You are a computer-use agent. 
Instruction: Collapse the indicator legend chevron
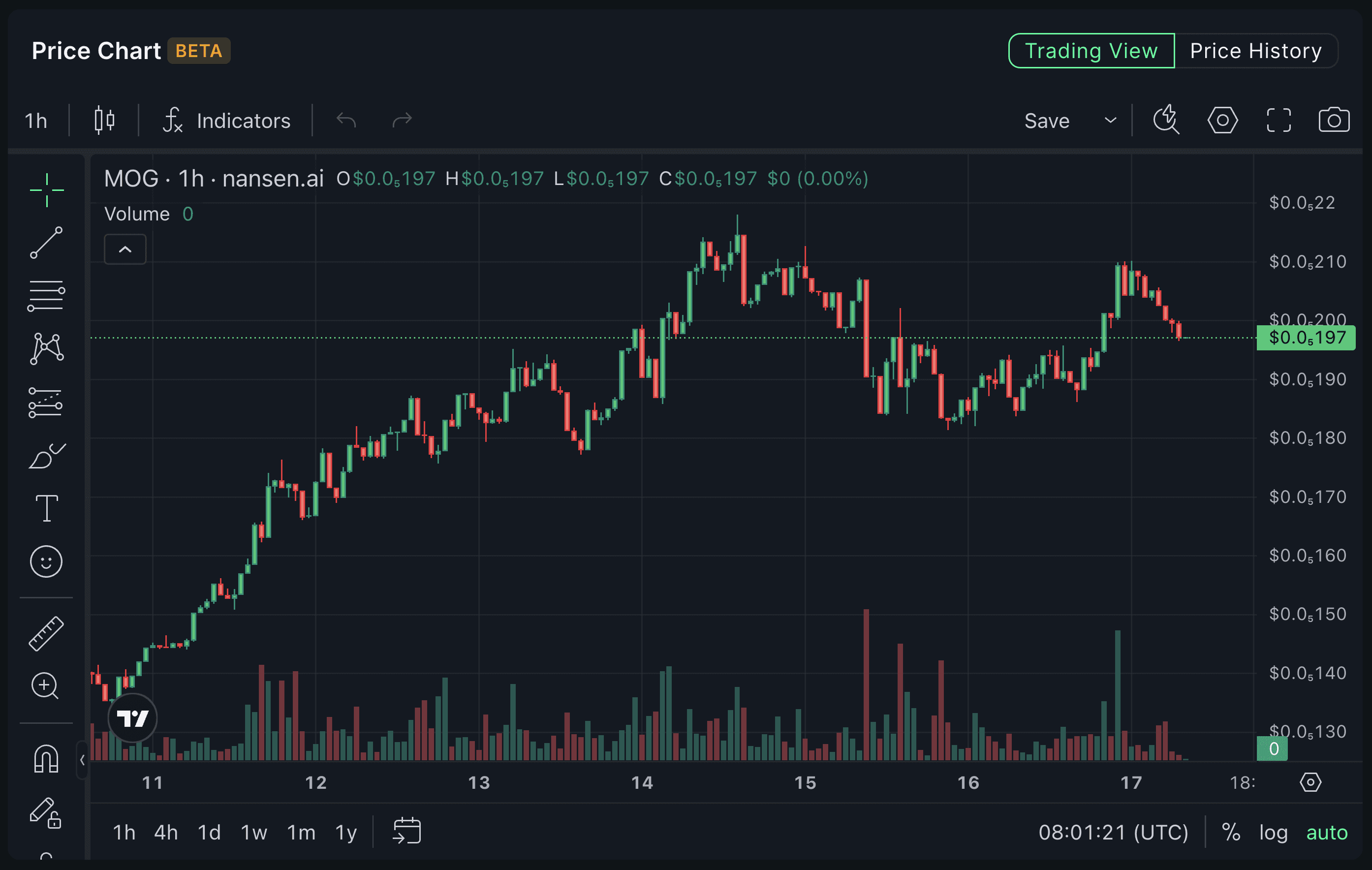point(125,249)
